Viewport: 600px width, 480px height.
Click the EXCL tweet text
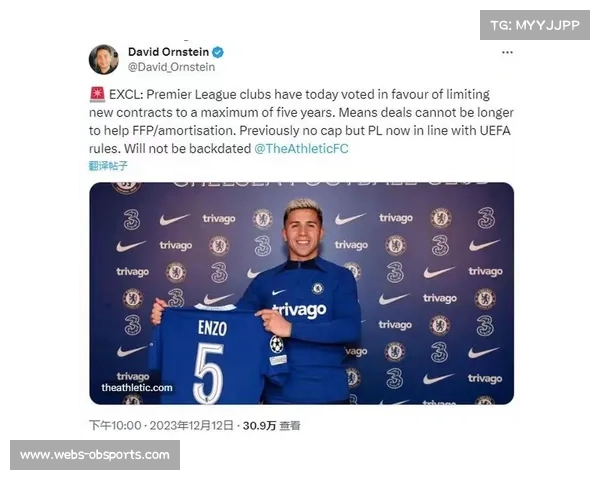coord(300,121)
